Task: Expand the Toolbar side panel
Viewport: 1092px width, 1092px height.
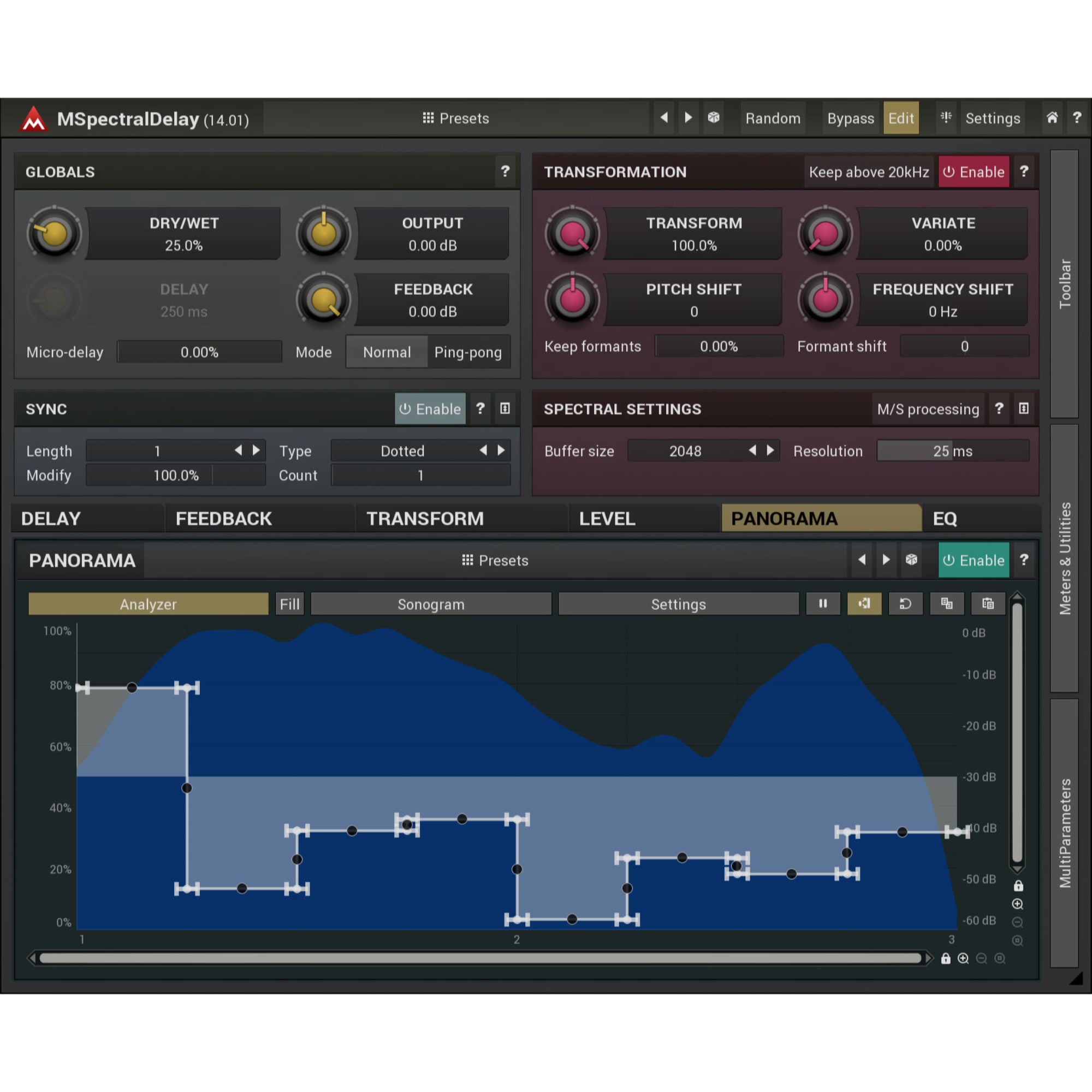Action: point(1064,284)
